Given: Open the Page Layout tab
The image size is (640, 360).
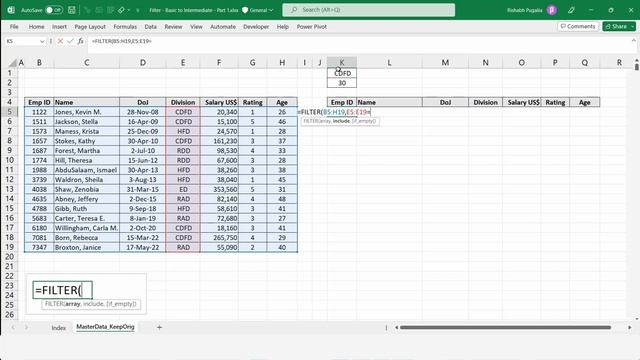Looking at the screenshot, I should (x=90, y=27).
